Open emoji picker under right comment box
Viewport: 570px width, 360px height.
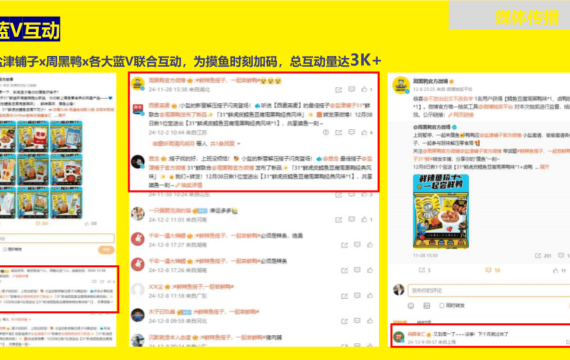[x=411, y=305]
